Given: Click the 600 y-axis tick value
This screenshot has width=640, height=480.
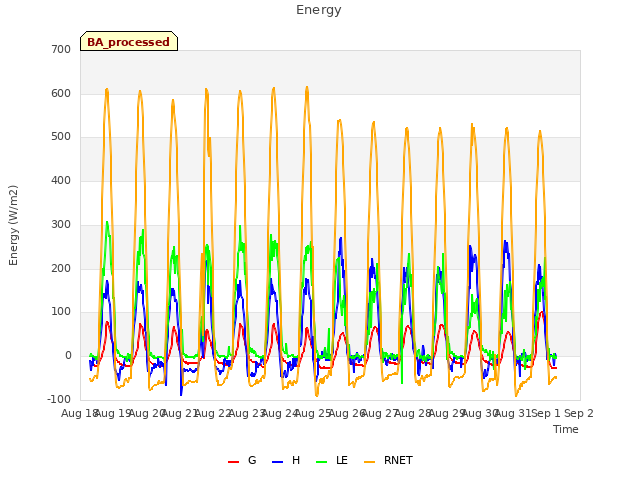Looking at the screenshot, I should click(61, 93).
